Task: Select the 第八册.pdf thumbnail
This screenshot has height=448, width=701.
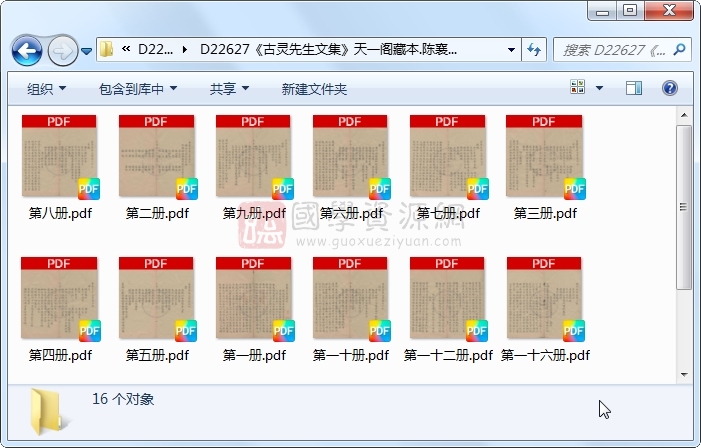Action: coord(60,156)
